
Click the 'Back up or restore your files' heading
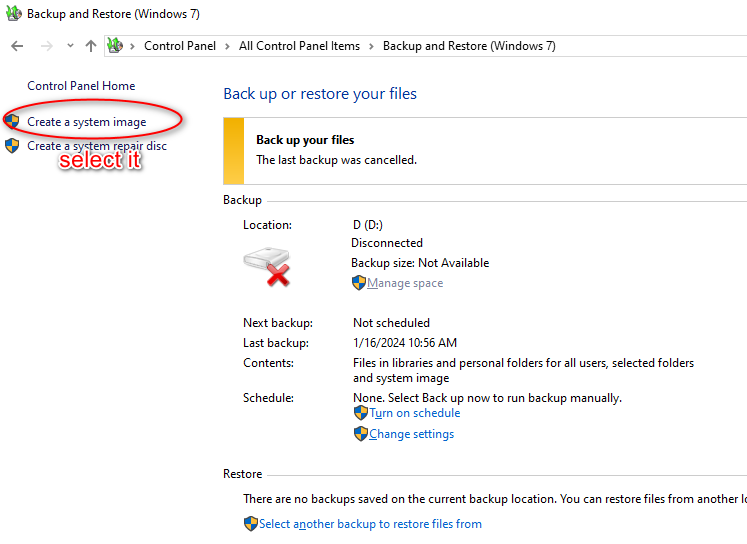320,94
